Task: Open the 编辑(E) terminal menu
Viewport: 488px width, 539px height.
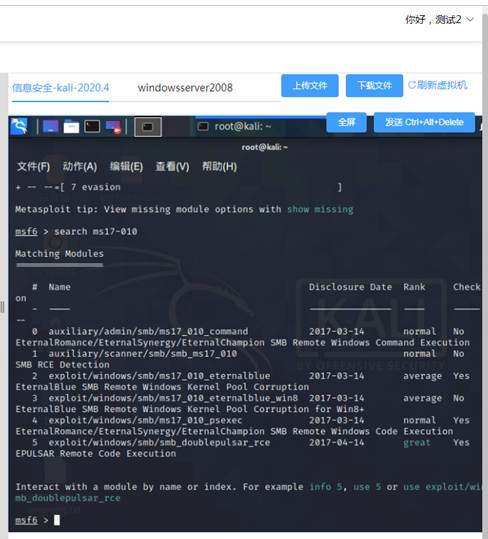Action: click(126, 167)
